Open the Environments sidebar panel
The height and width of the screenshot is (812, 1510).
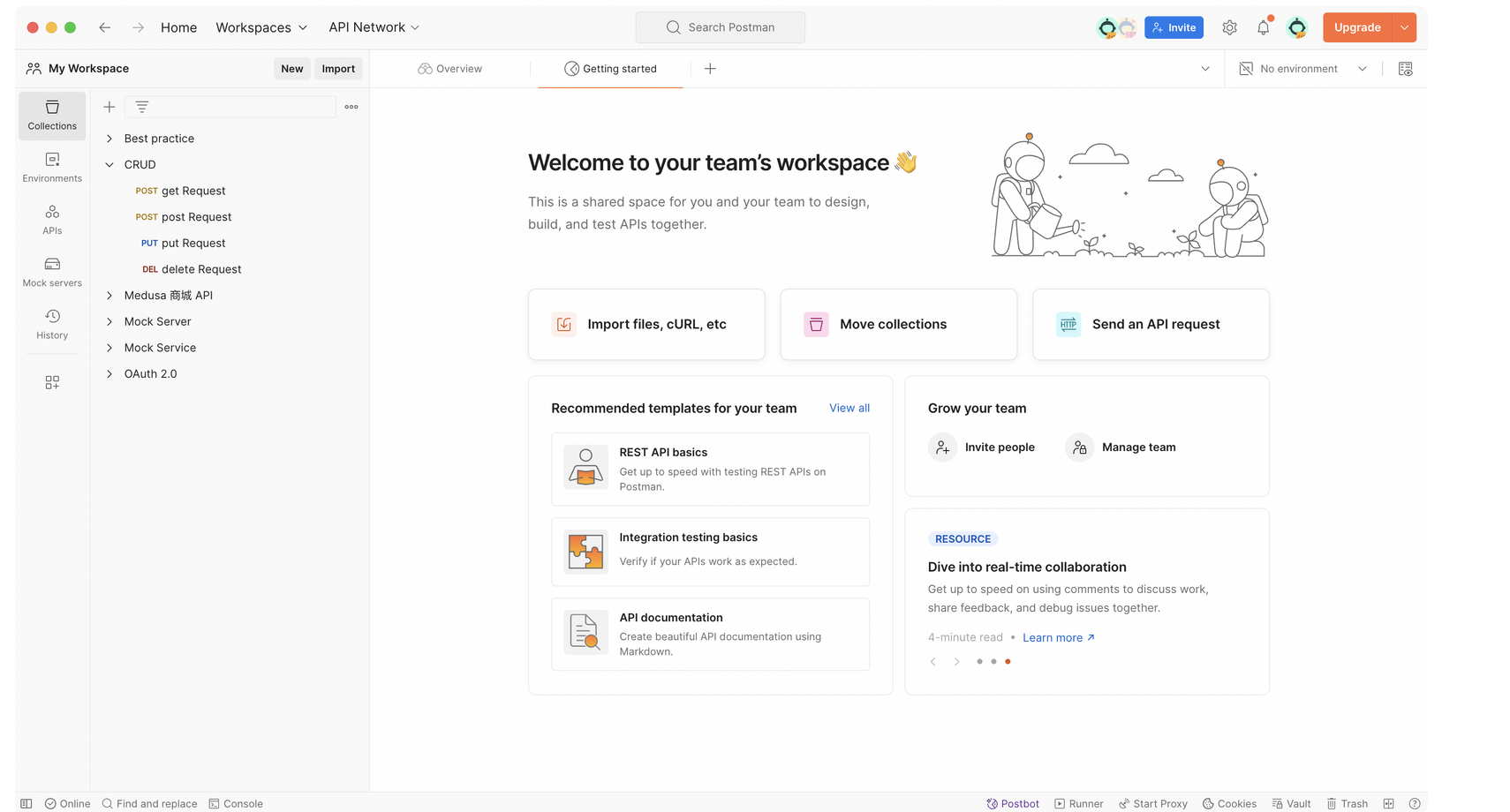52,168
